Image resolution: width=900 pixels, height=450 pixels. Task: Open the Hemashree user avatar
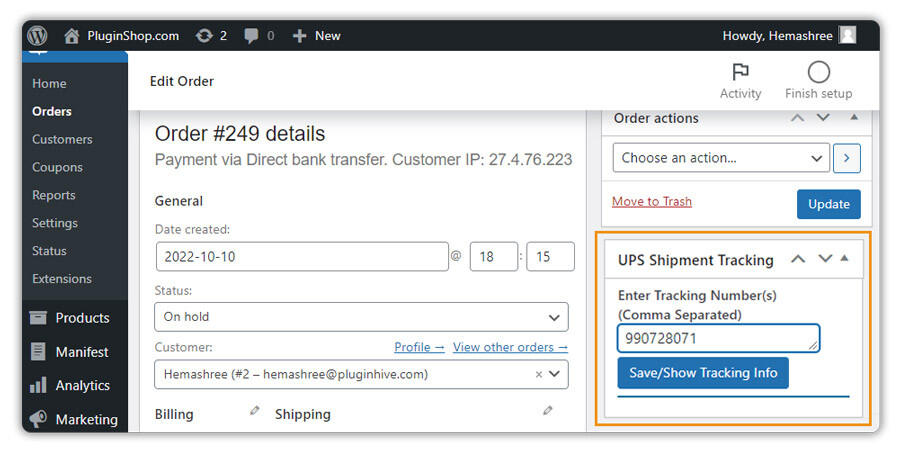coord(847,36)
